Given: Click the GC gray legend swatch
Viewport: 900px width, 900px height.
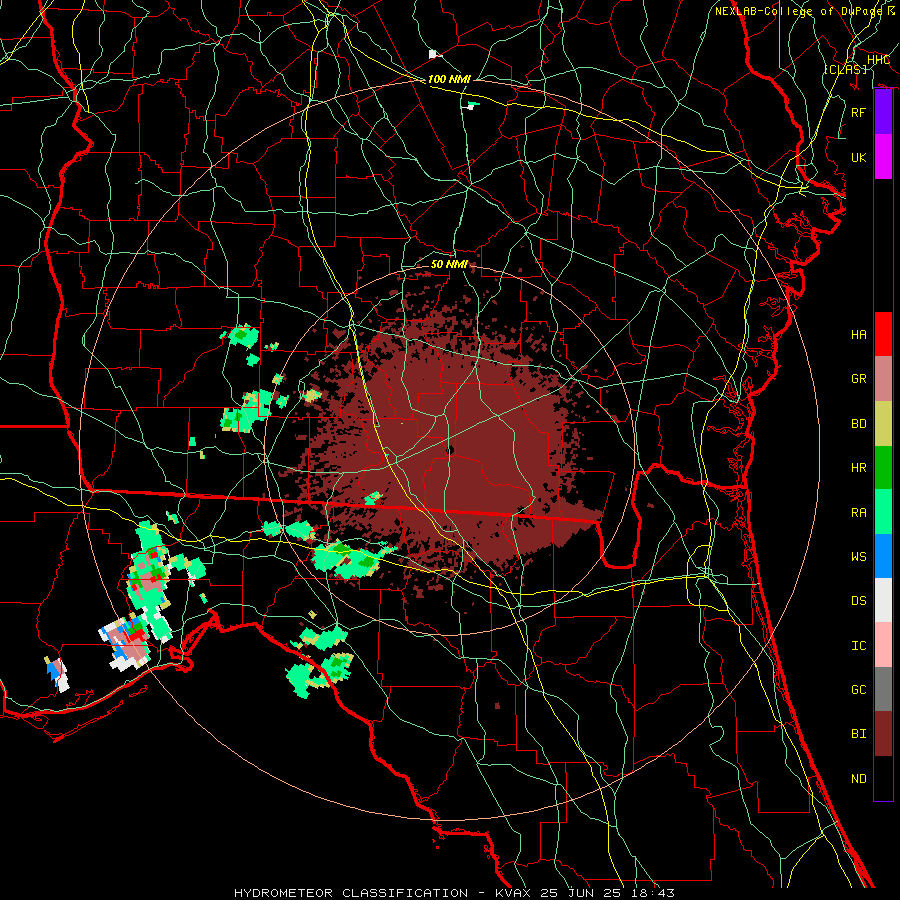Looking at the screenshot, I should coord(883,689).
